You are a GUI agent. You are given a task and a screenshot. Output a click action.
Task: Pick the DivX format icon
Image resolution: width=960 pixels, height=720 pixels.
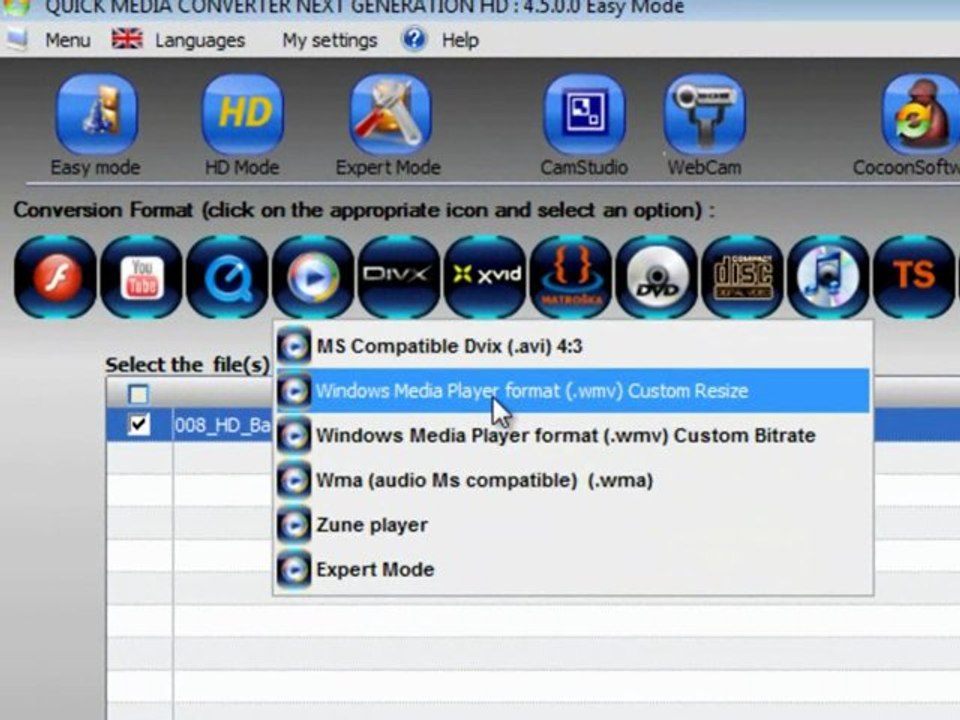pos(399,277)
